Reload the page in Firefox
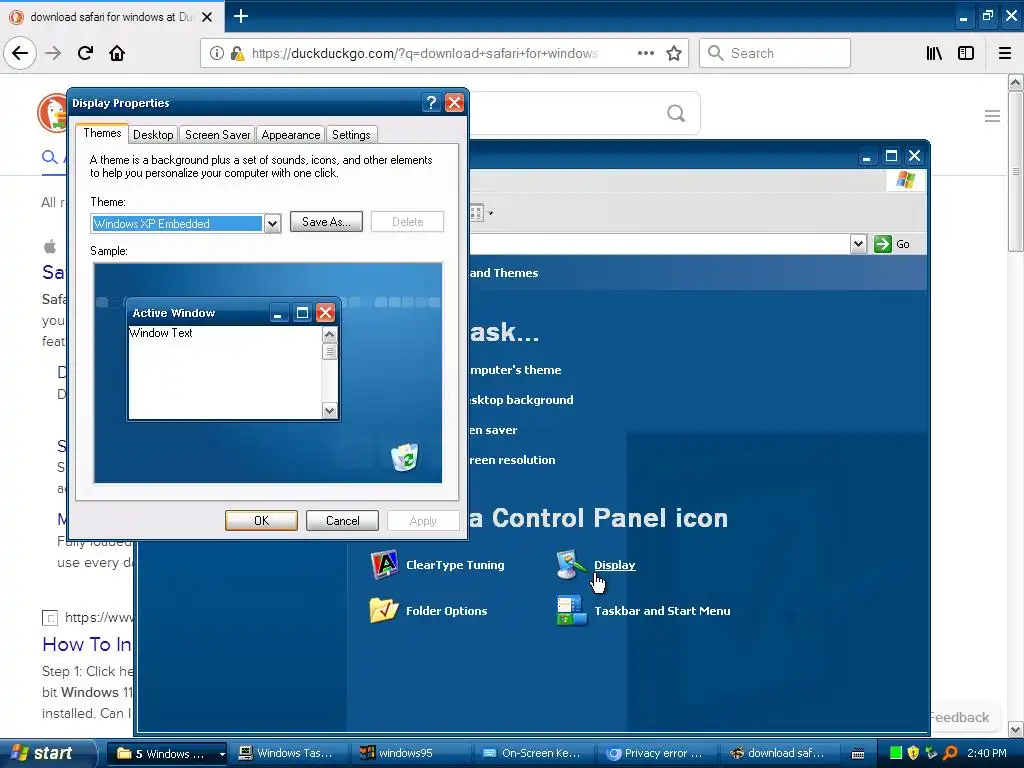This screenshot has height=768, width=1024. [85, 53]
